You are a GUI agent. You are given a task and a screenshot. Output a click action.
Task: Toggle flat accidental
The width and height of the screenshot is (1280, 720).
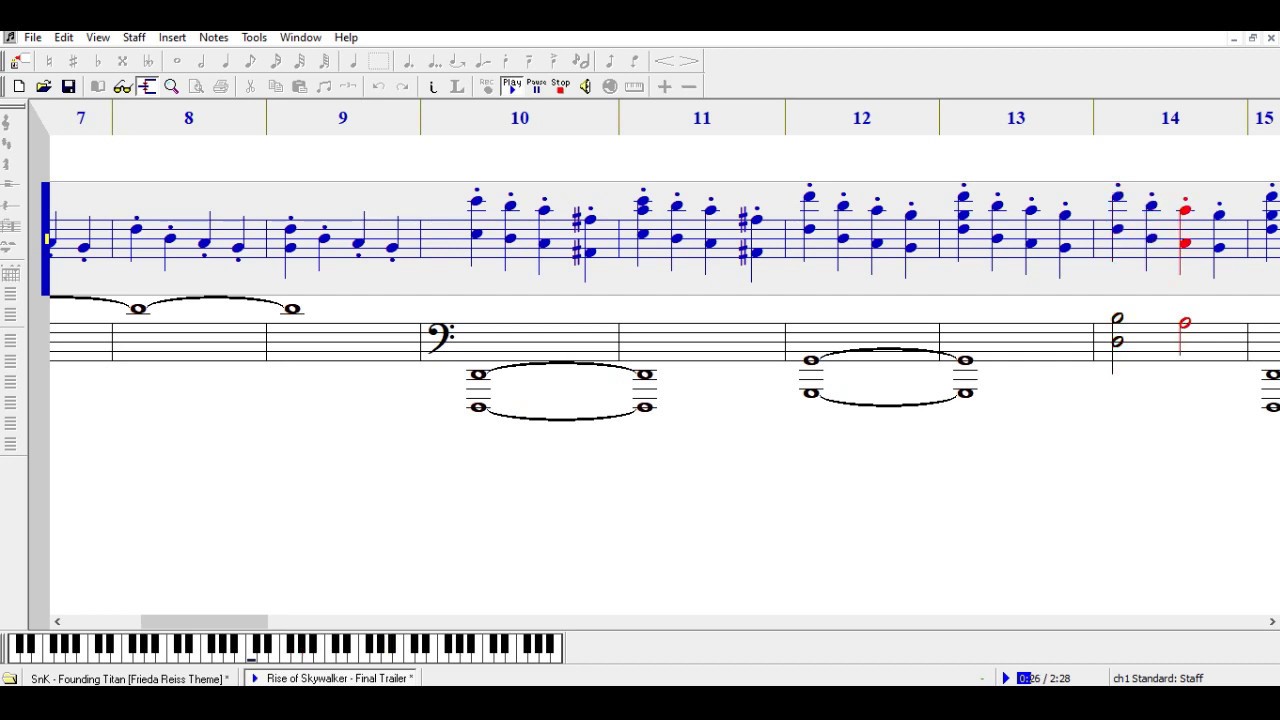98,61
